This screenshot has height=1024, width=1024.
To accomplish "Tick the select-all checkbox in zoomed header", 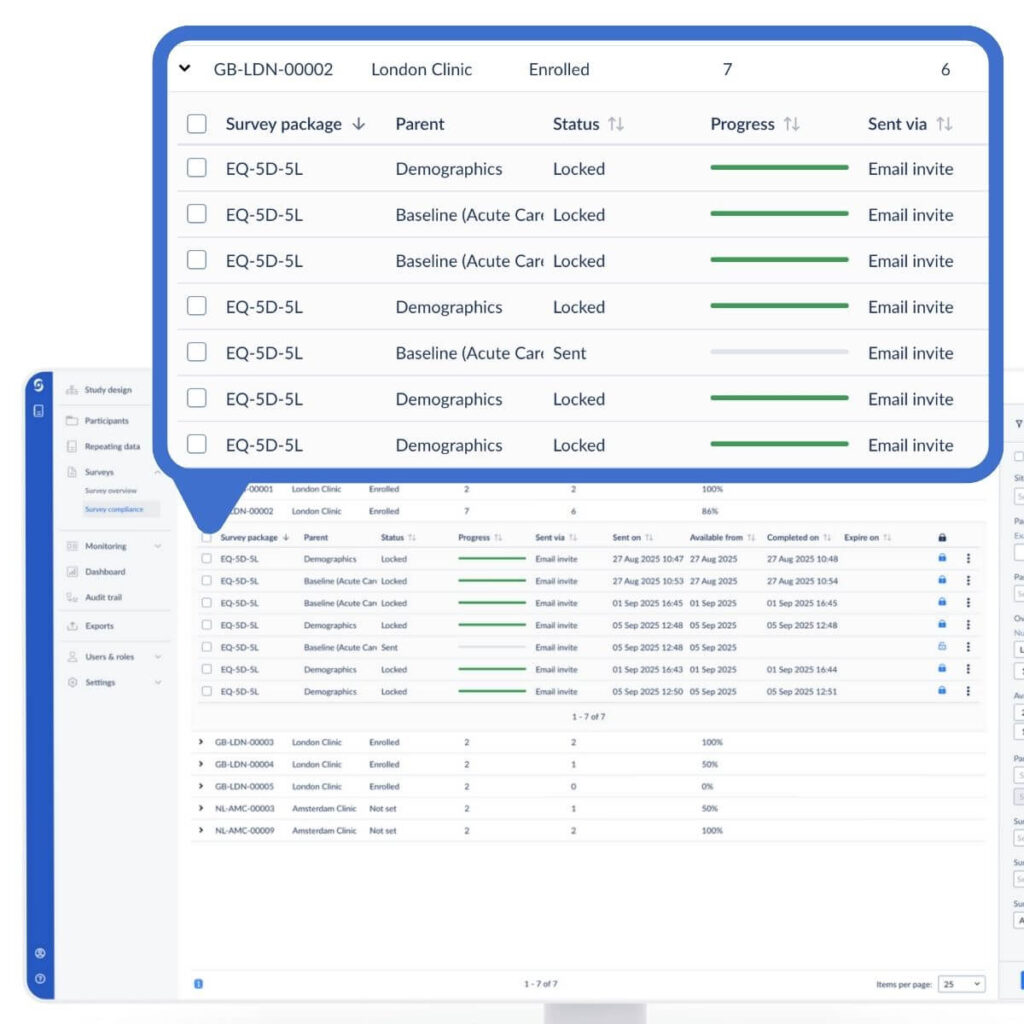I will (197, 124).
